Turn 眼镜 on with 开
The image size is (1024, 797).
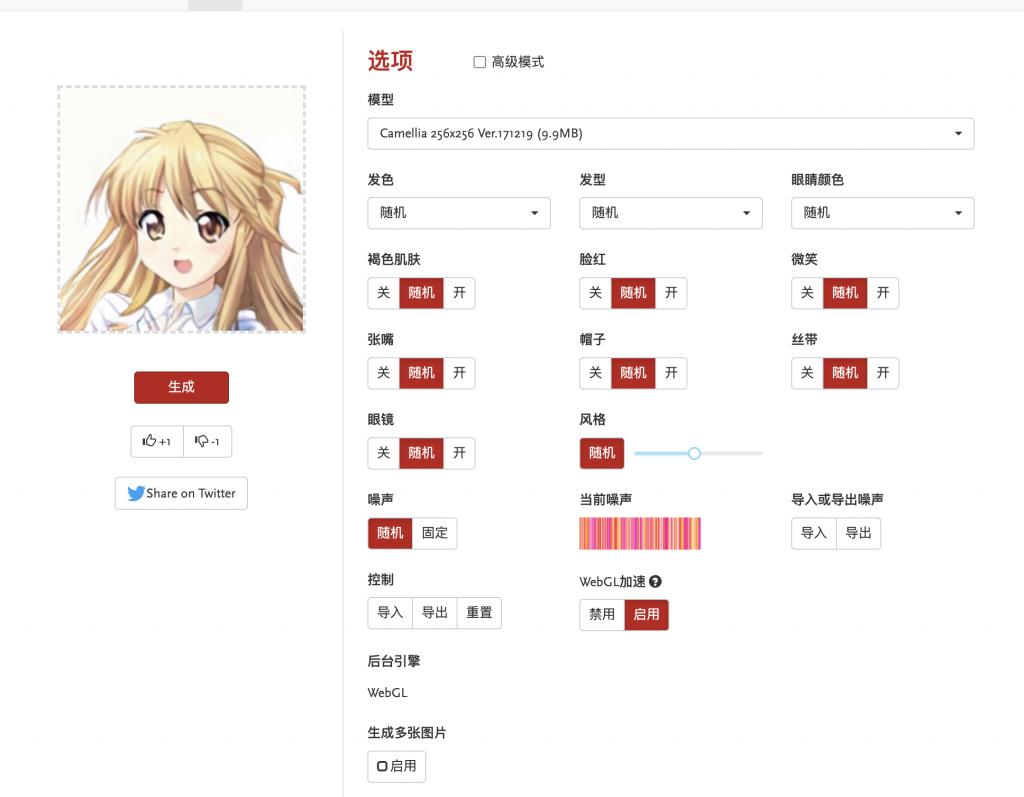pos(459,453)
